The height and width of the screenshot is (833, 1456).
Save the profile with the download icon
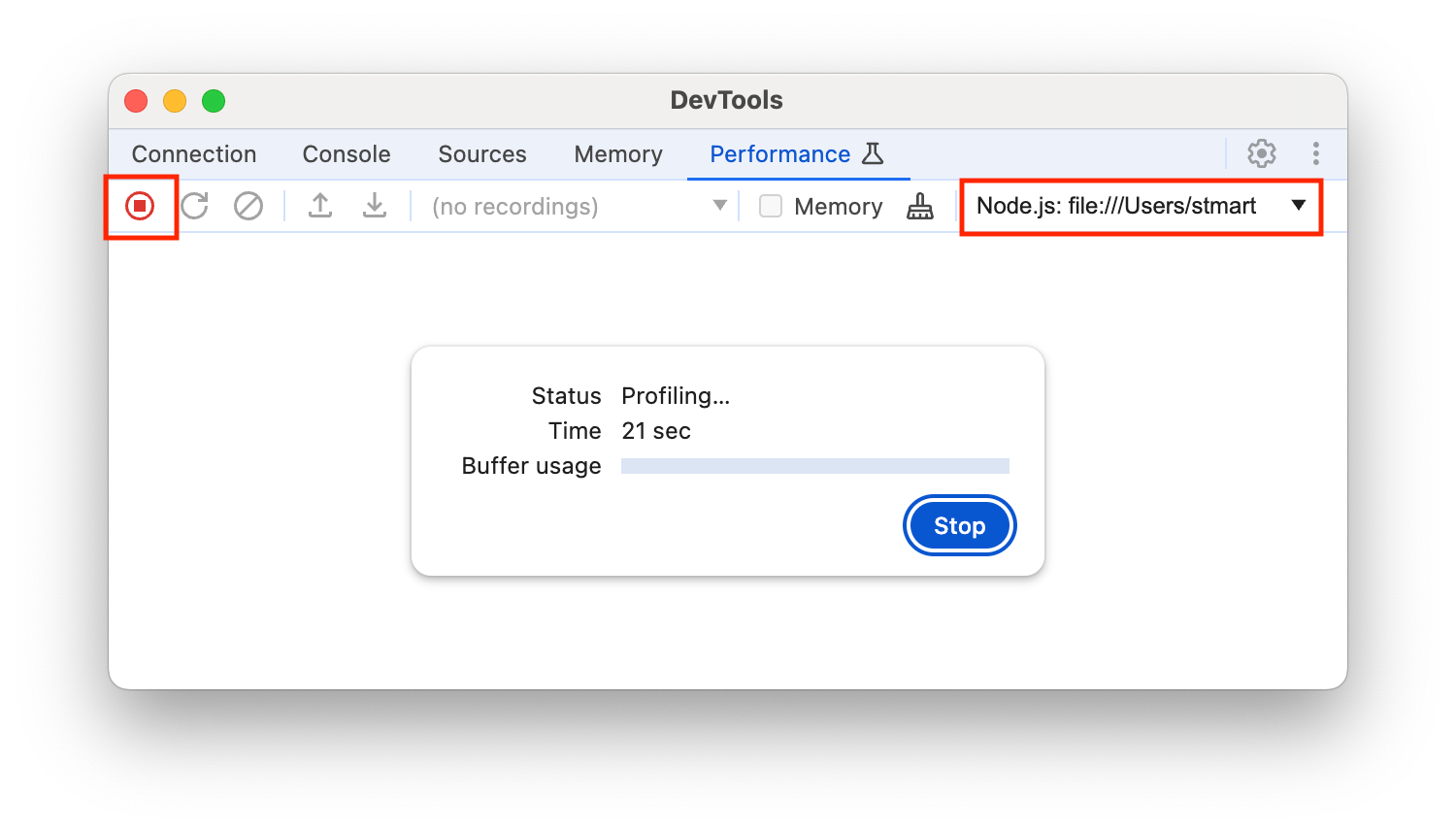click(x=375, y=206)
